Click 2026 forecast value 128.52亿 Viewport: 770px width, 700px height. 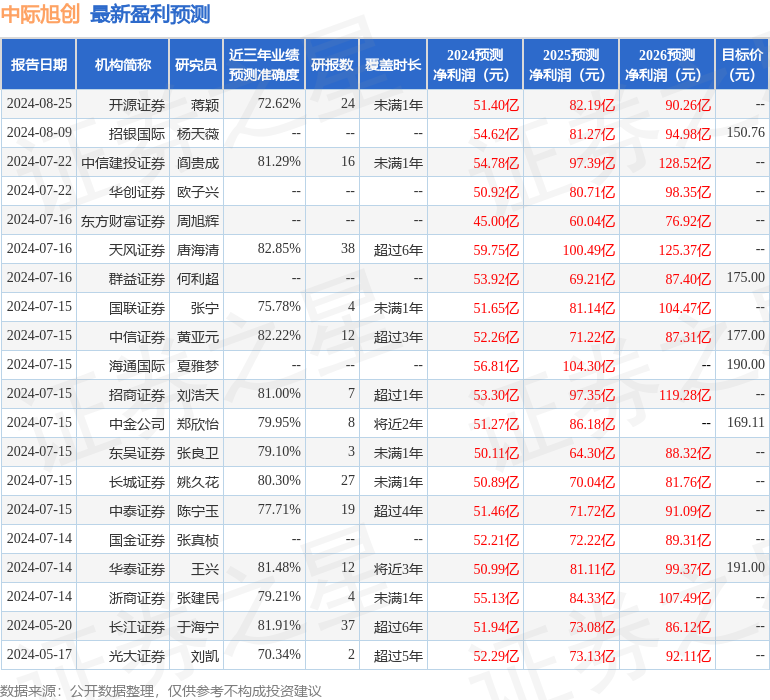tap(685, 163)
